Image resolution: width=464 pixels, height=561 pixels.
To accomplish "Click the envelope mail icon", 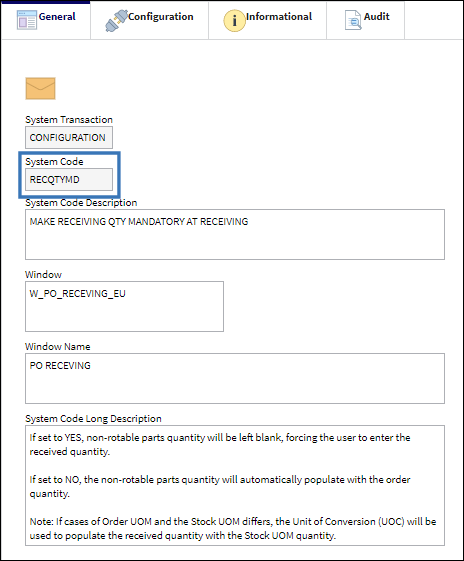I will coord(40,88).
